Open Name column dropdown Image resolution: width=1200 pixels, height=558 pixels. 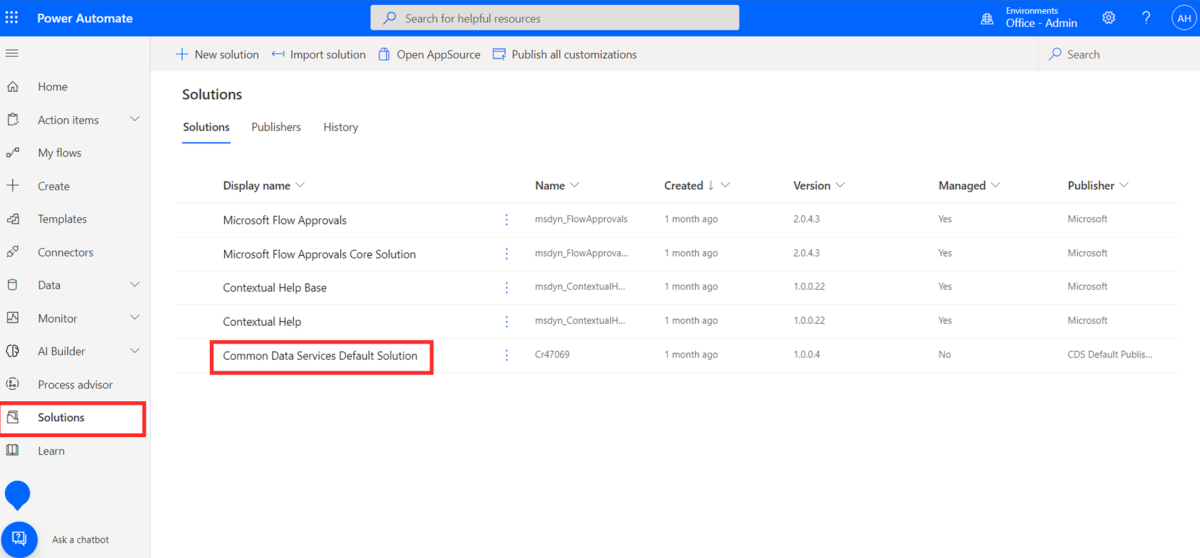pos(575,185)
